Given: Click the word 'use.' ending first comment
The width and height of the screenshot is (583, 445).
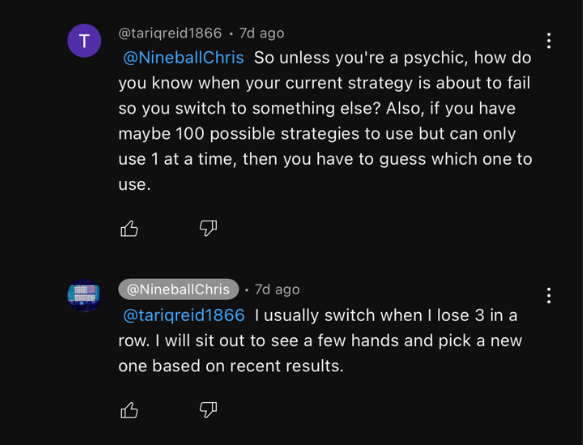Looking at the screenshot, I should click(x=135, y=184).
